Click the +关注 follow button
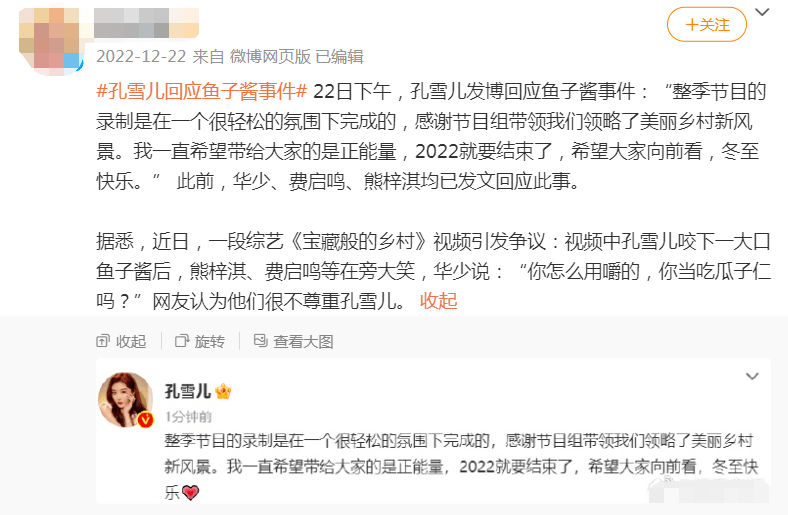The height and width of the screenshot is (515, 788). [707, 25]
